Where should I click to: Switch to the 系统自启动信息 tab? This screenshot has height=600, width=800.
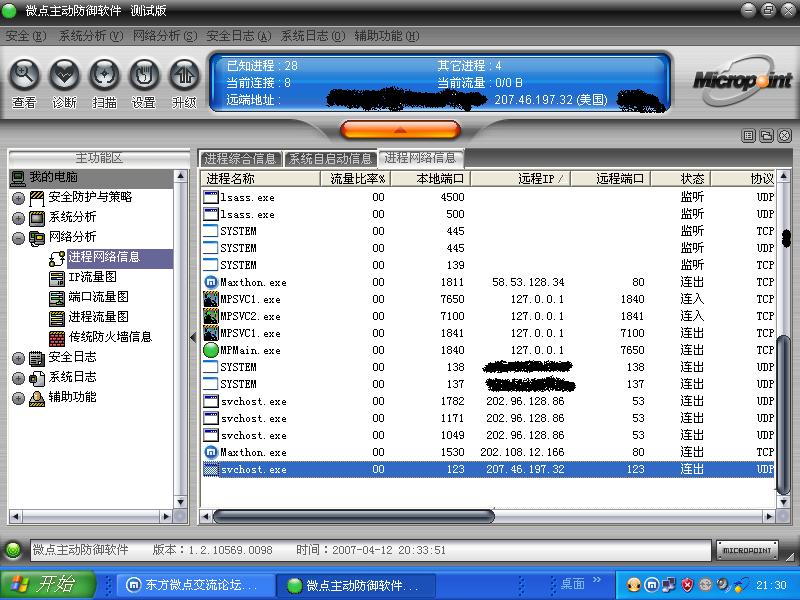331,159
